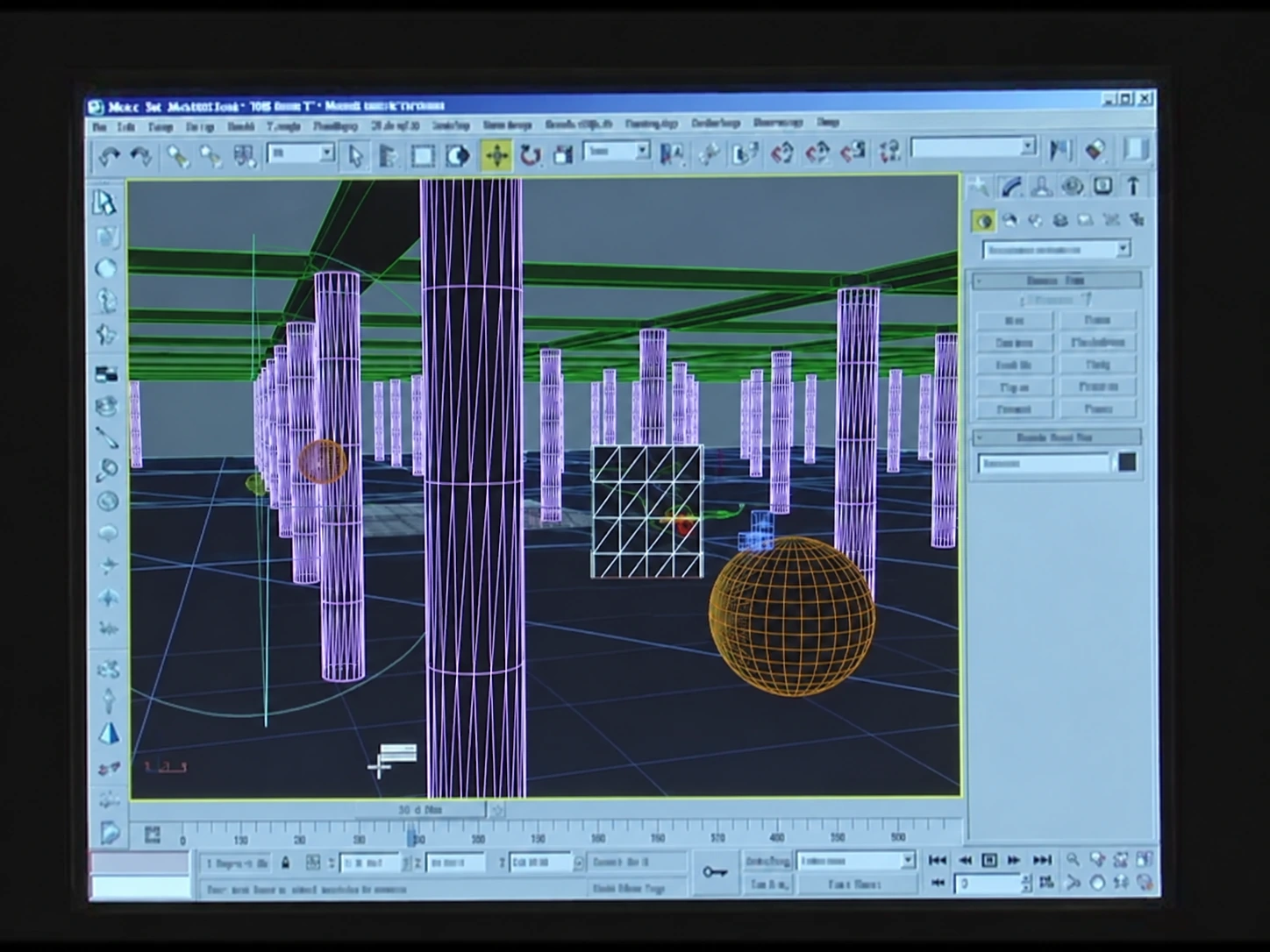This screenshot has height=952, width=1270.
Task: Click the Select and Scale tool
Action: [x=563, y=156]
